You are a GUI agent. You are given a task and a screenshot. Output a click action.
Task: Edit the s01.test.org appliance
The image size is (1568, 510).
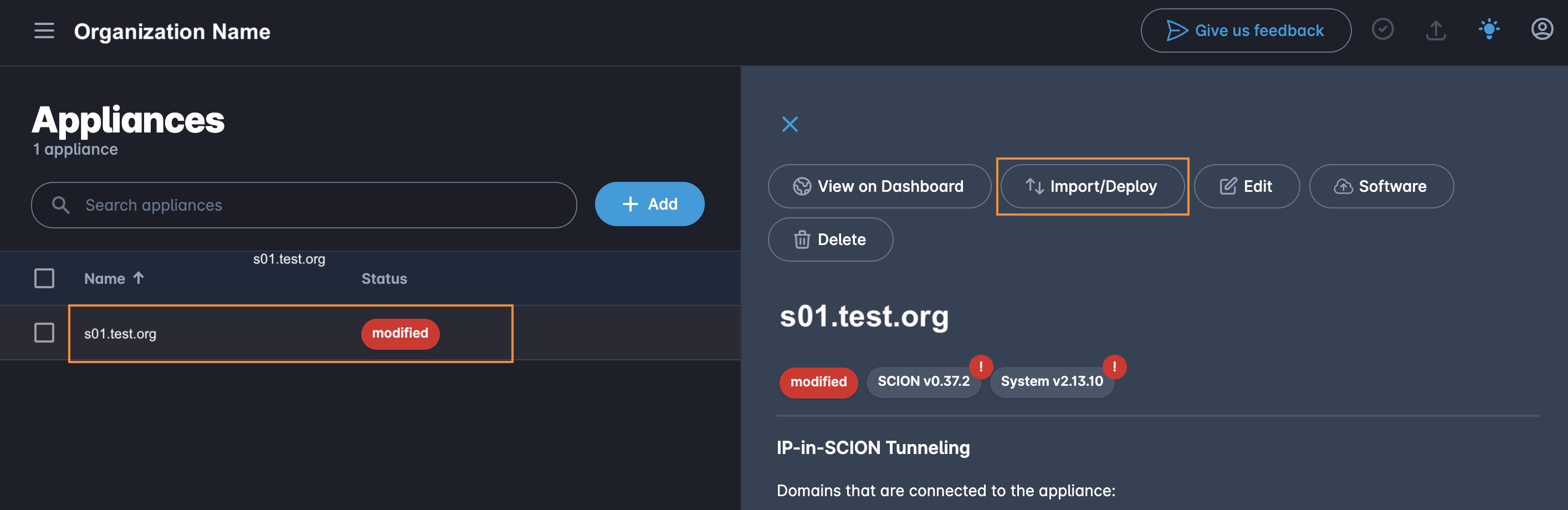point(1246,186)
